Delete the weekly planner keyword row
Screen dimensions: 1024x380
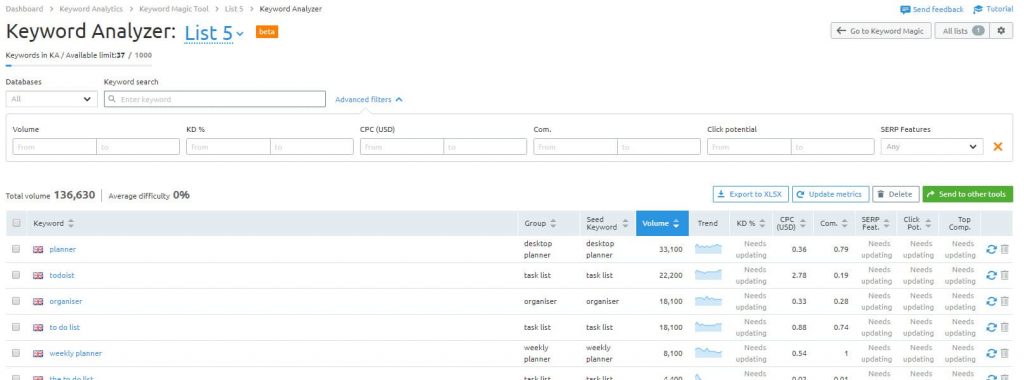1004,353
